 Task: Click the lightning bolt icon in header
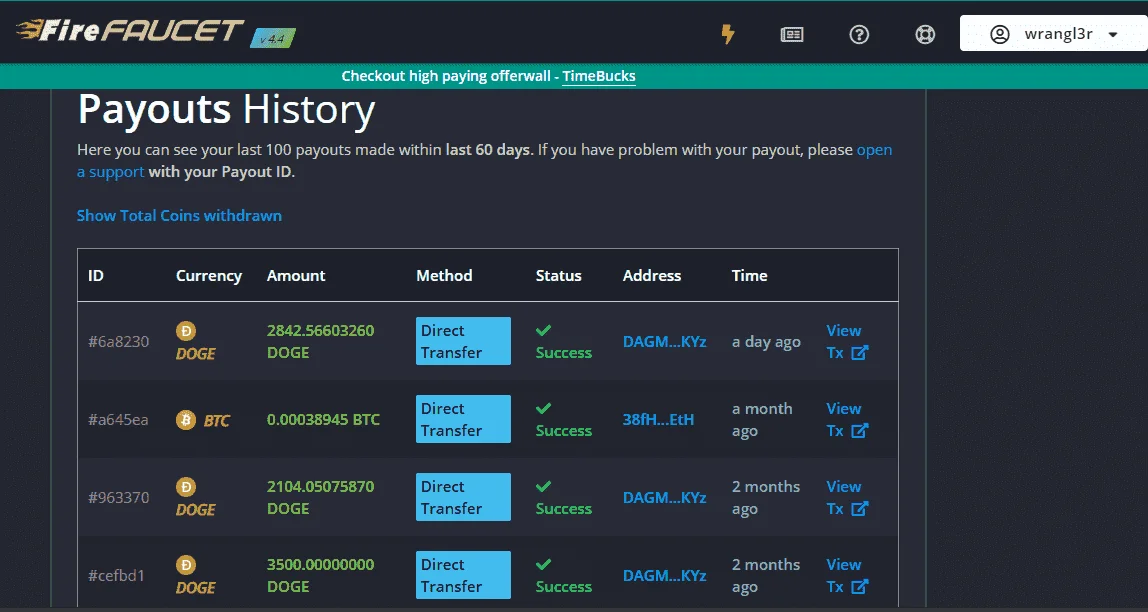point(728,34)
